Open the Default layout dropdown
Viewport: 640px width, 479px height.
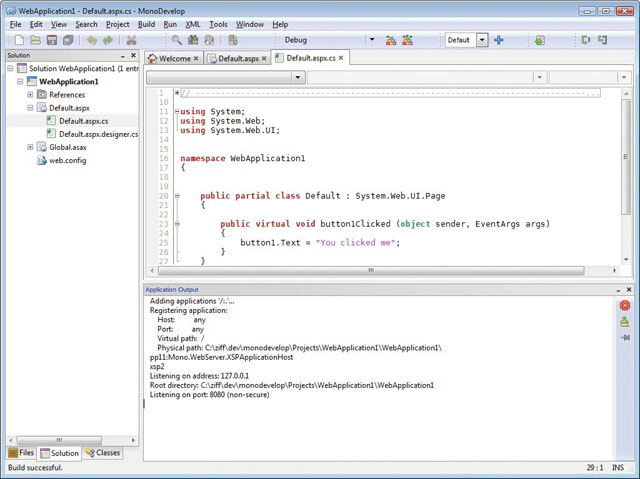click(x=482, y=40)
